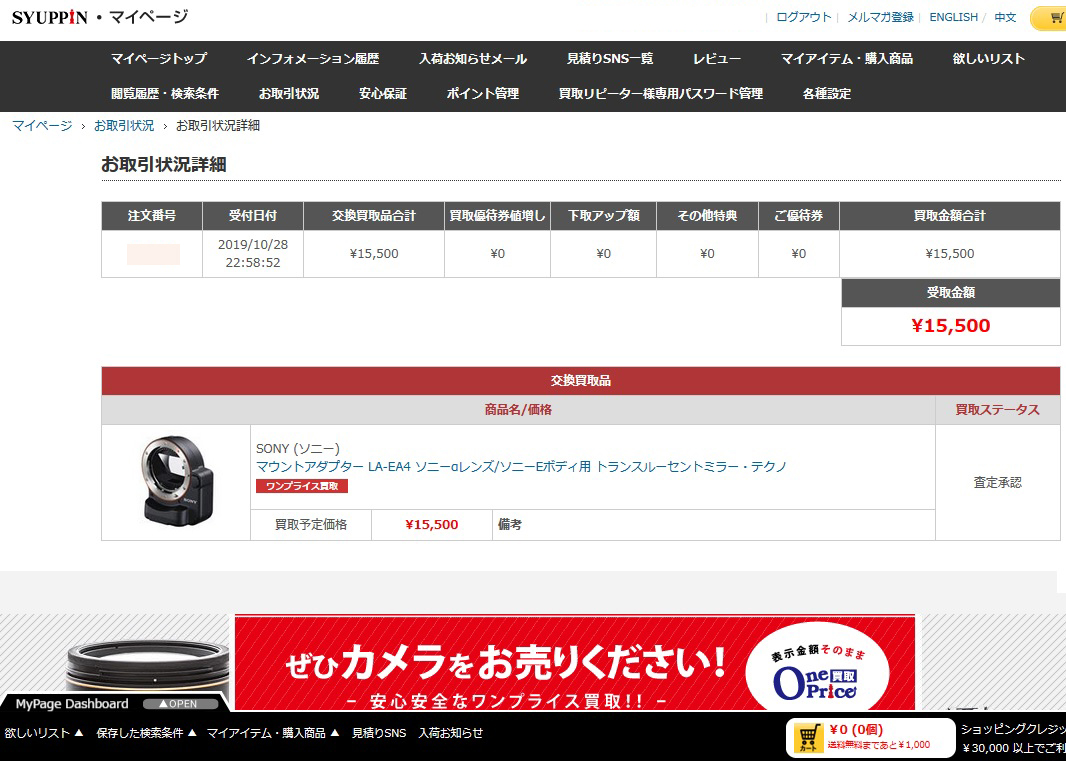Screen dimensions: 1066x761
Task: Open 欲しいリスト in top navigation
Action: click(988, 59)
